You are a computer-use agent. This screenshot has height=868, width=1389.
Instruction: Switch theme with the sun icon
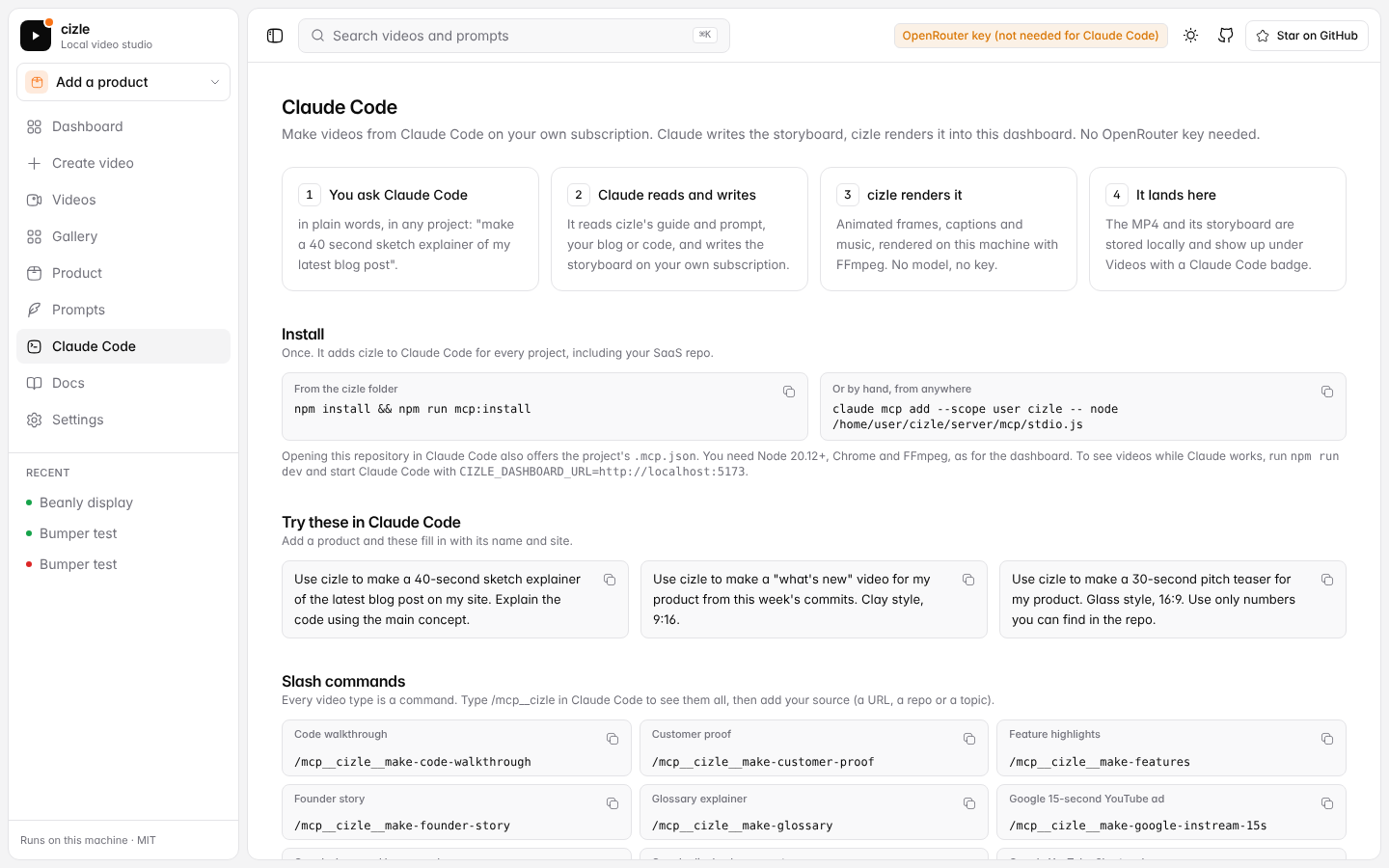pos(1190,36)
